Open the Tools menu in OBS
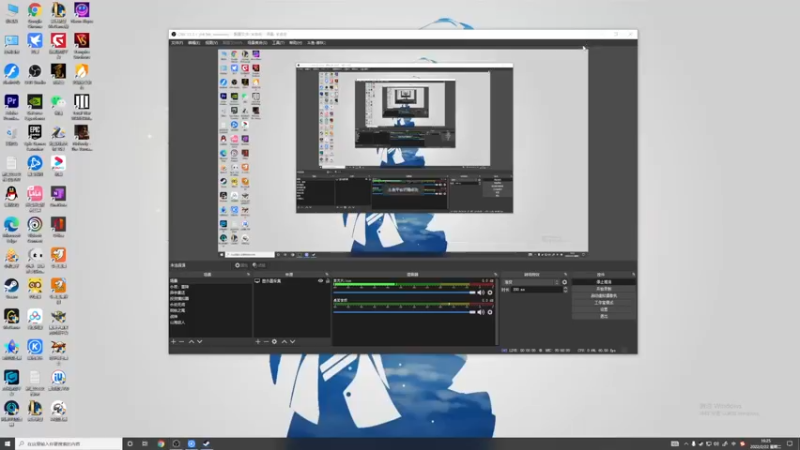800x450 pixels. click(278, 43)
